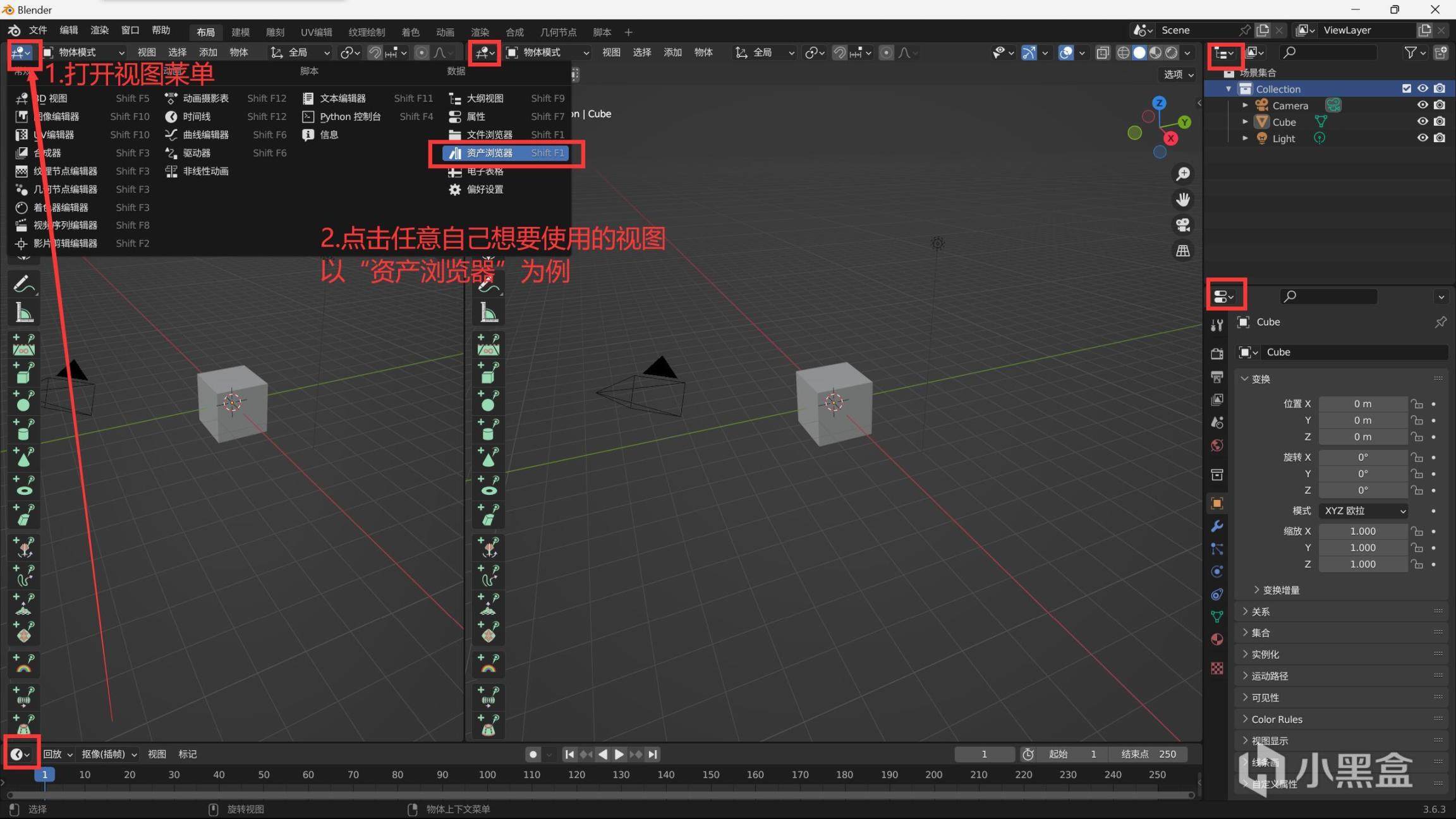Open the Material properties tab icon
The height and width of the screenshot is (819, 1456).
click(1216, 640)
